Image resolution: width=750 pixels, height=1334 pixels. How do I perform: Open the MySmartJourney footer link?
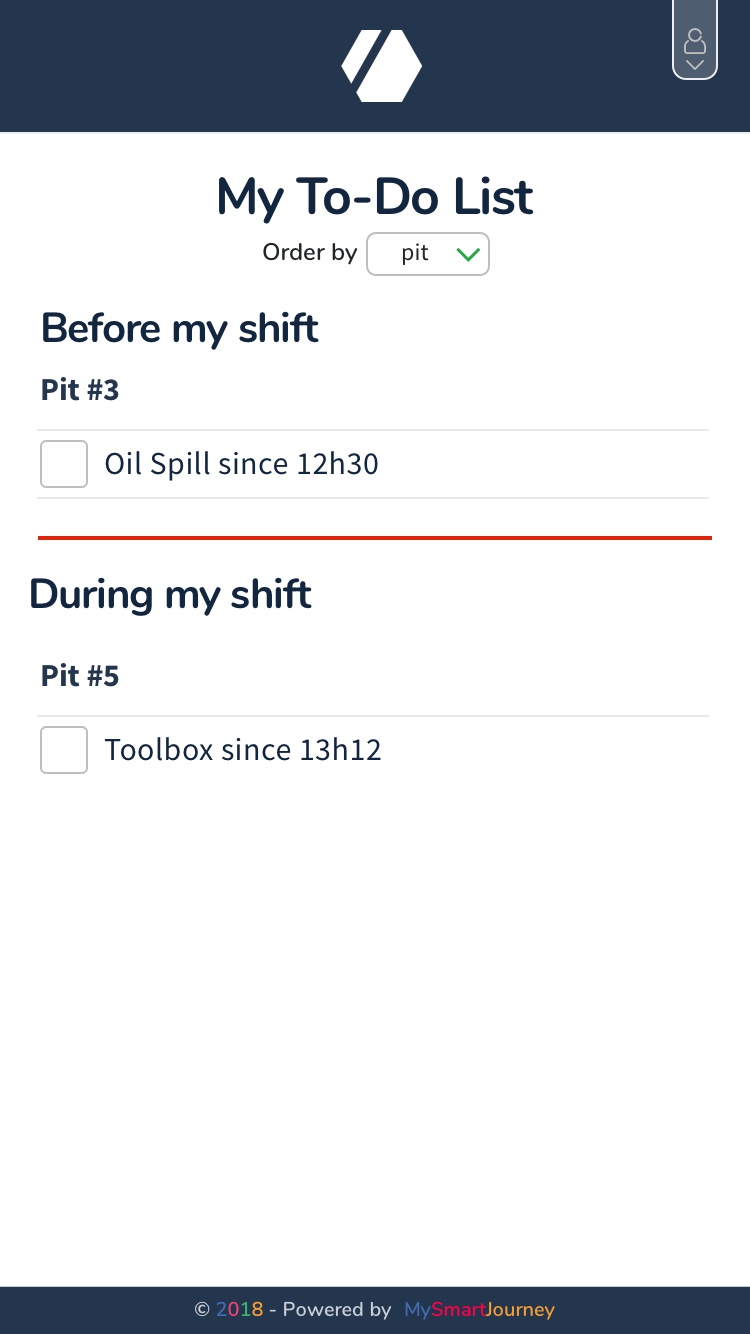[479, 1309]
